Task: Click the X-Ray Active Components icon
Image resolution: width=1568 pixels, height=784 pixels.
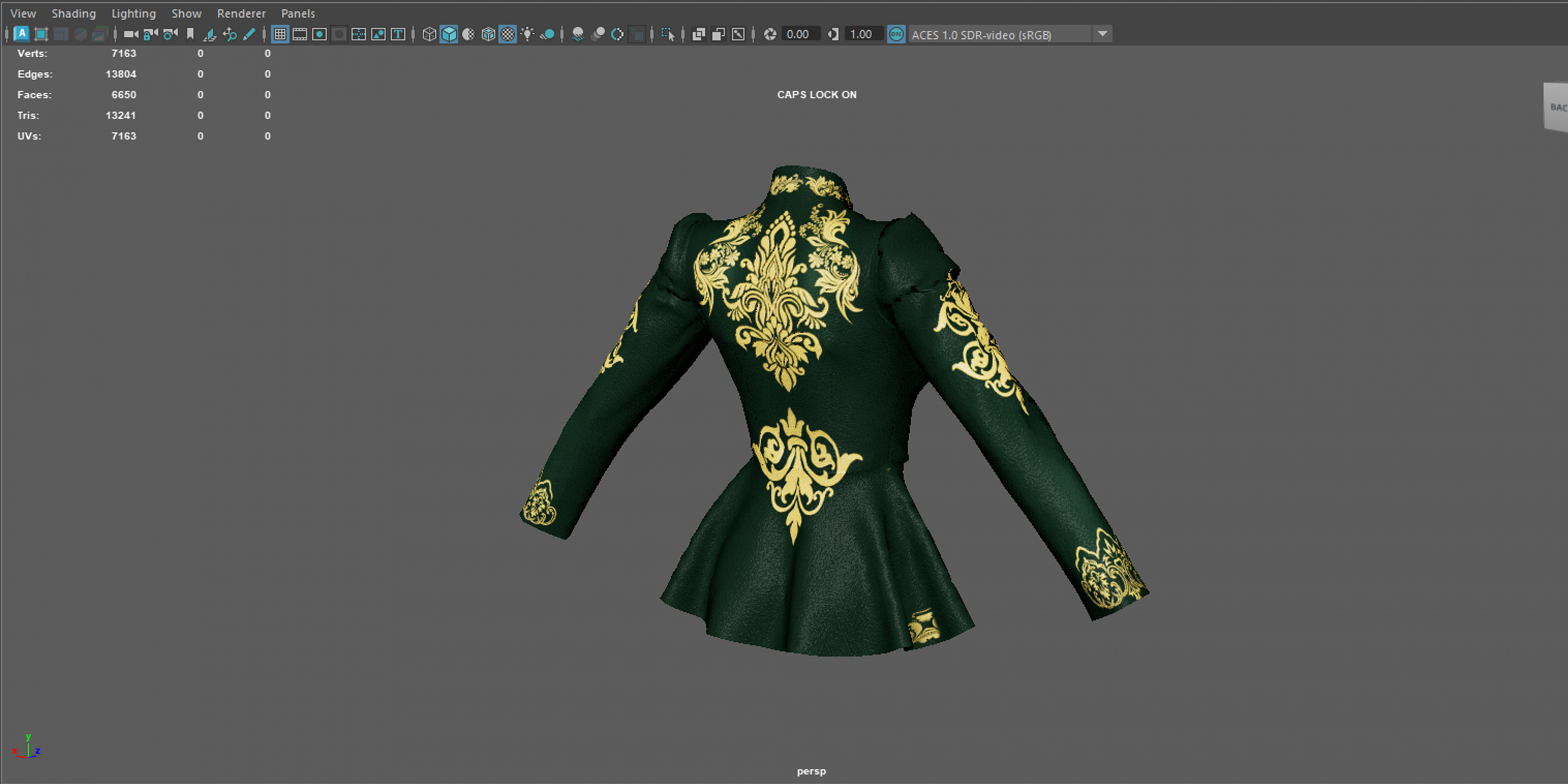Action: coord(718,34)
